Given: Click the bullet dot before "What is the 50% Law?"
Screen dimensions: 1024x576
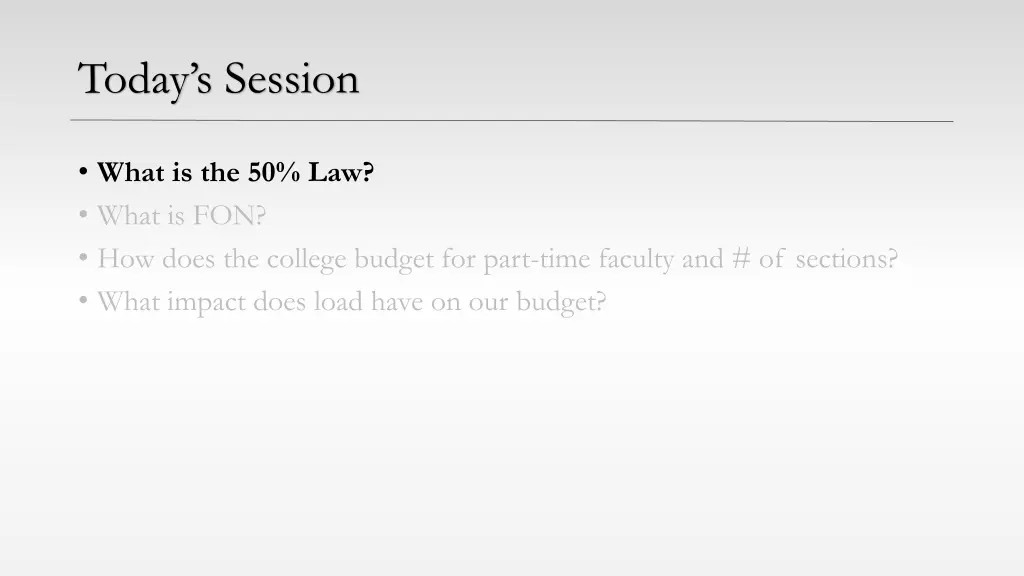Looking at the screenshot, I should click(83, 172).
